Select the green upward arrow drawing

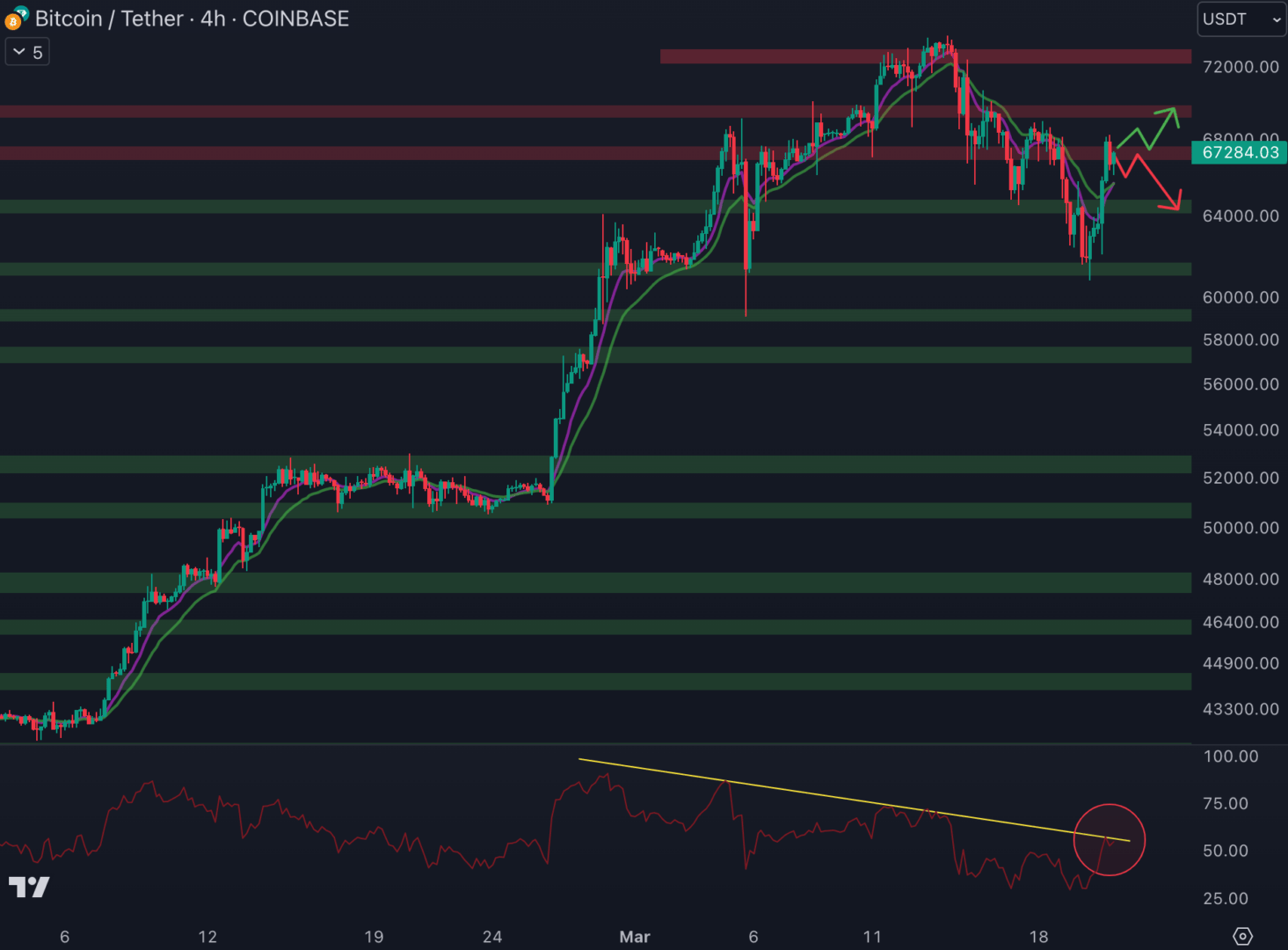click(1150, 129)
